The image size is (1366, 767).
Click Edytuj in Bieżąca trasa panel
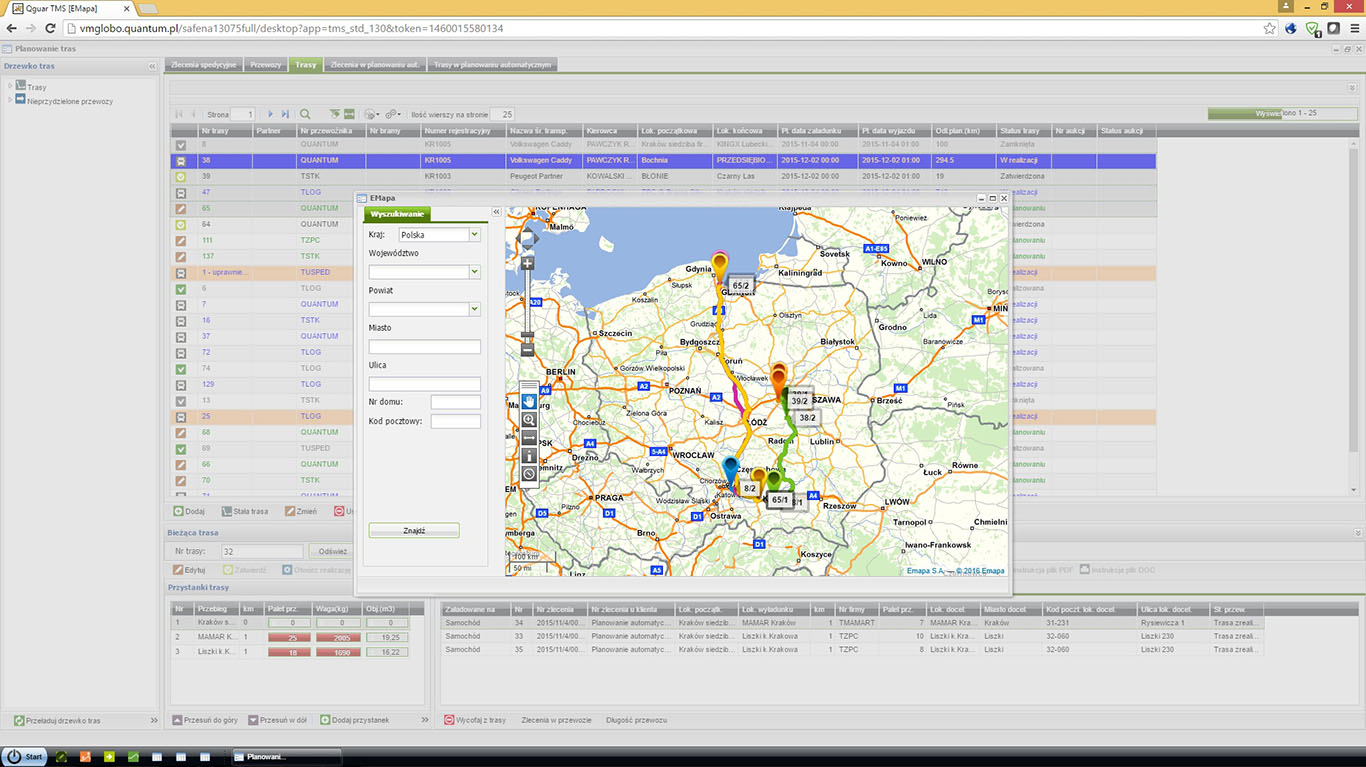[x=188, y=570]
